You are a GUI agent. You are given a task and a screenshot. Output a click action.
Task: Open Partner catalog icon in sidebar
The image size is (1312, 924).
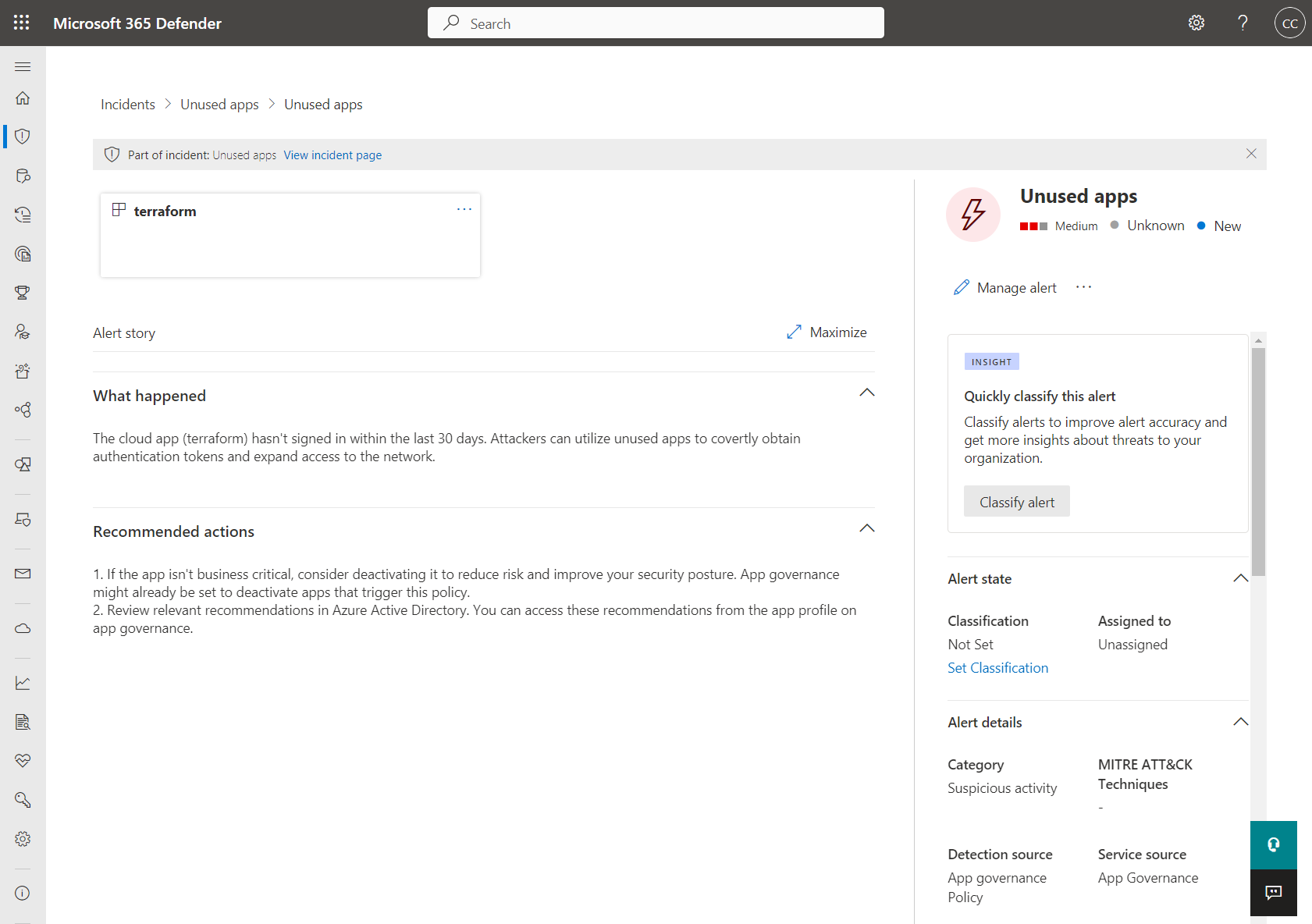[x=23, y=410]
